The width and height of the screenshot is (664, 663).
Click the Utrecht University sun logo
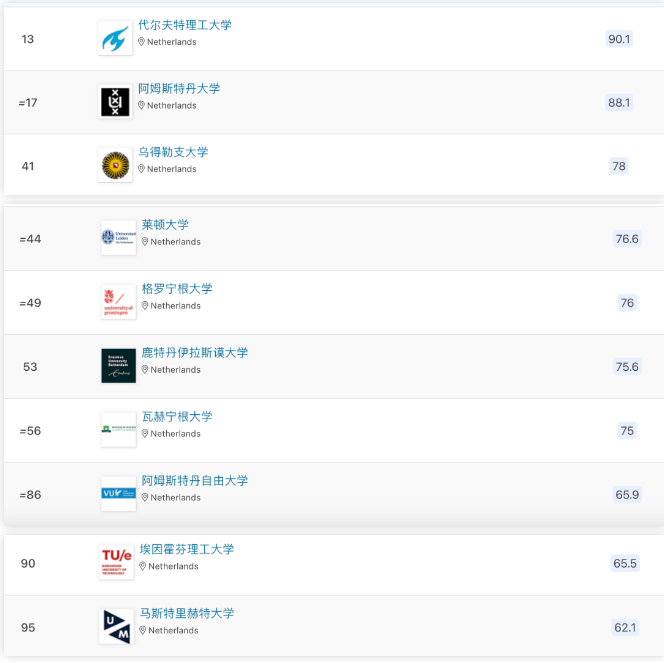coord(115,165)
